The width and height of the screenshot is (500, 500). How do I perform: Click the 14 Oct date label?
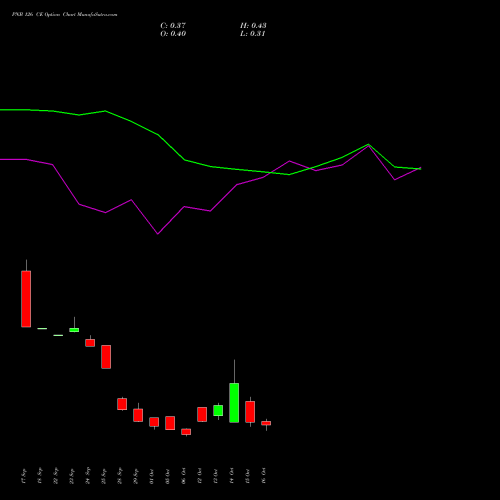coord(232,476)
